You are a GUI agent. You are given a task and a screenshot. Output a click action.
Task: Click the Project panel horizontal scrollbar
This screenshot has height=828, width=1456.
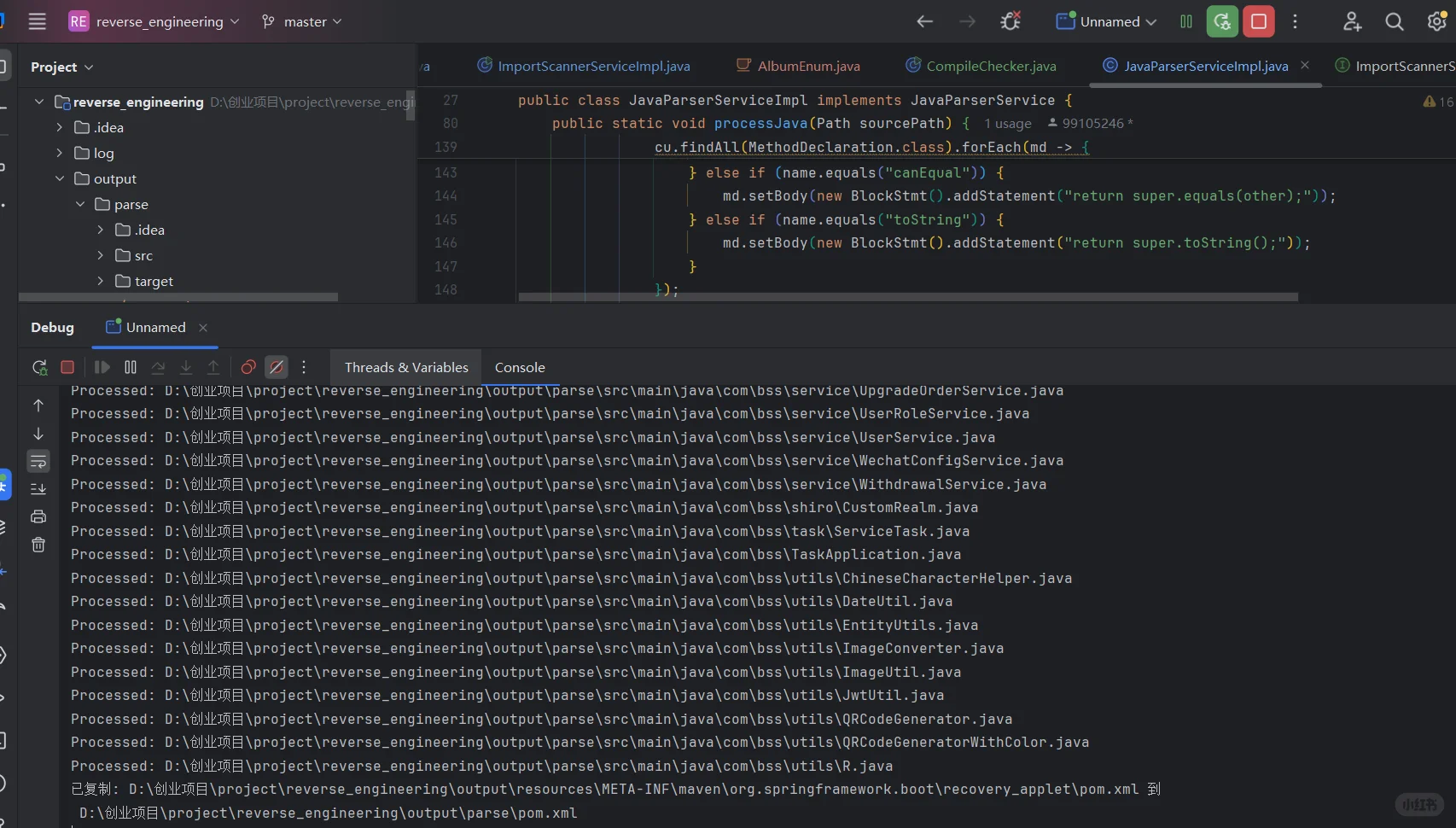[x=178, y=297]
